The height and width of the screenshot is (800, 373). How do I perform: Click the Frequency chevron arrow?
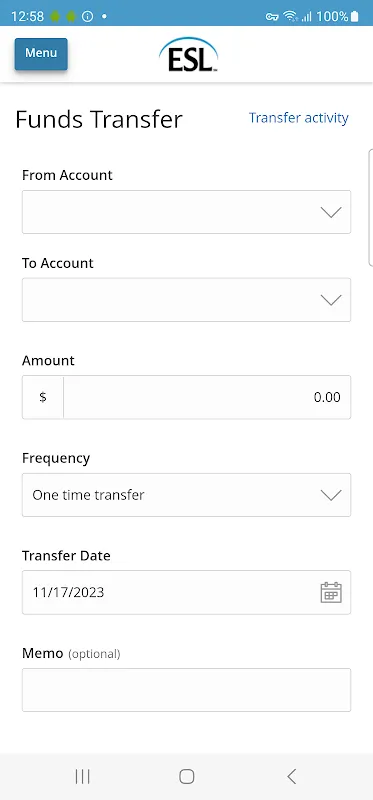coord(331,495)
